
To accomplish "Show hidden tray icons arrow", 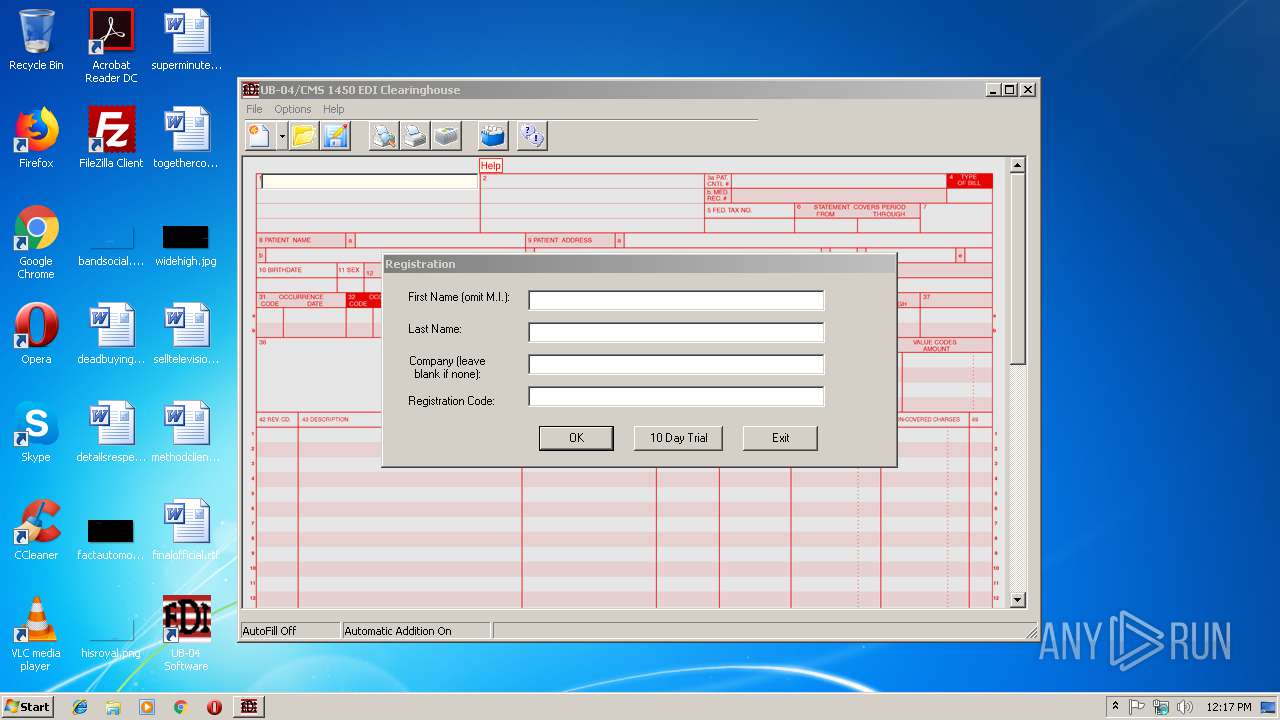I will tap(1115, 707).
